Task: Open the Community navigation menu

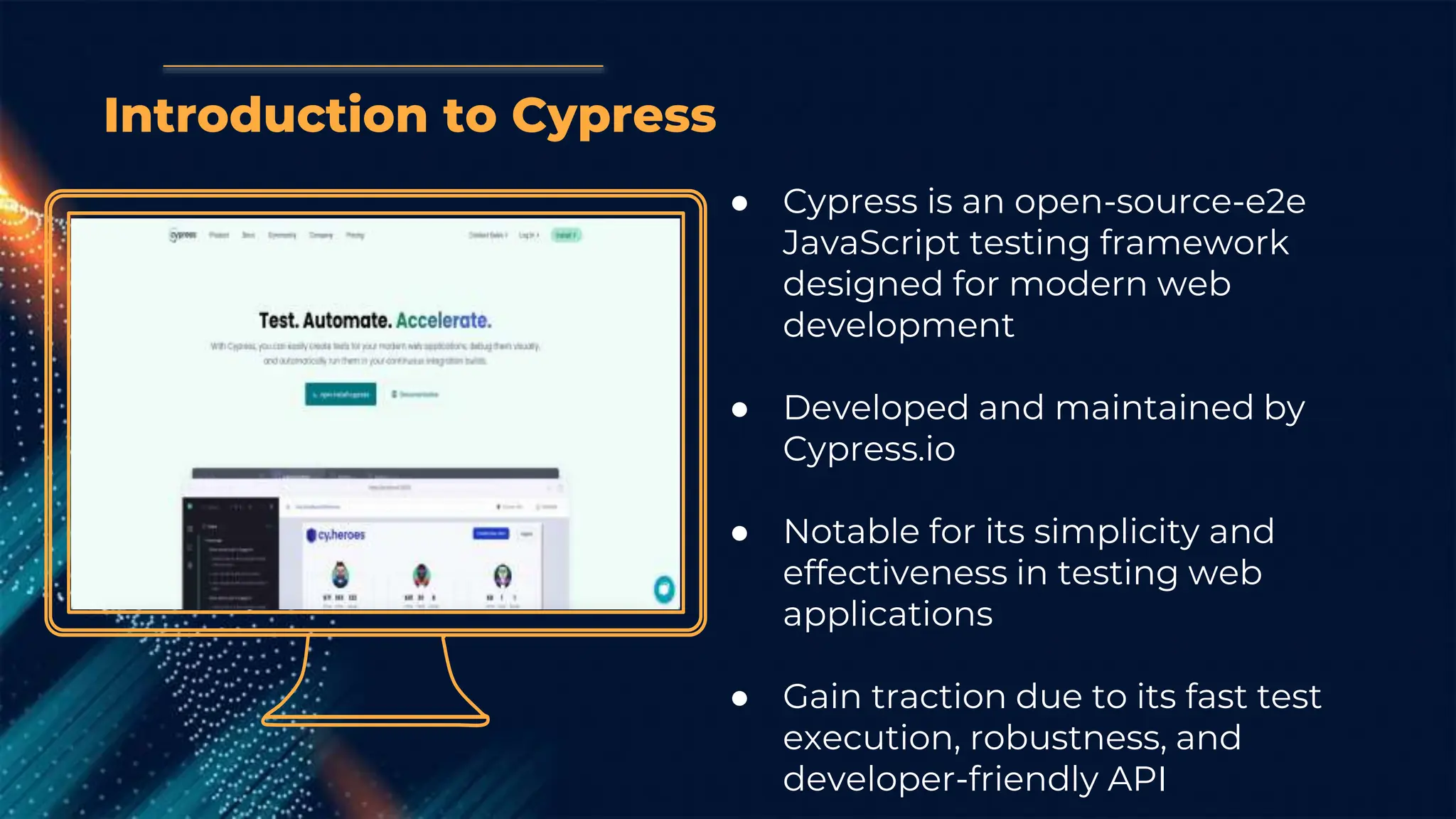Action: 282,235
